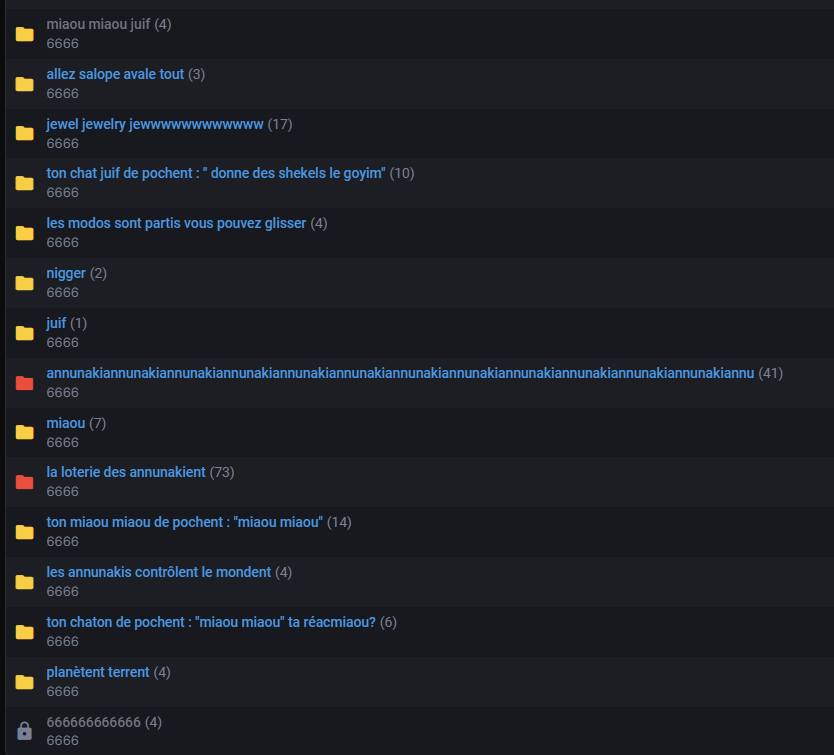Screen dimensions: 834x755
Task: Click red folder icon by the long annunaki topic
Action: [x=25, y=383]
